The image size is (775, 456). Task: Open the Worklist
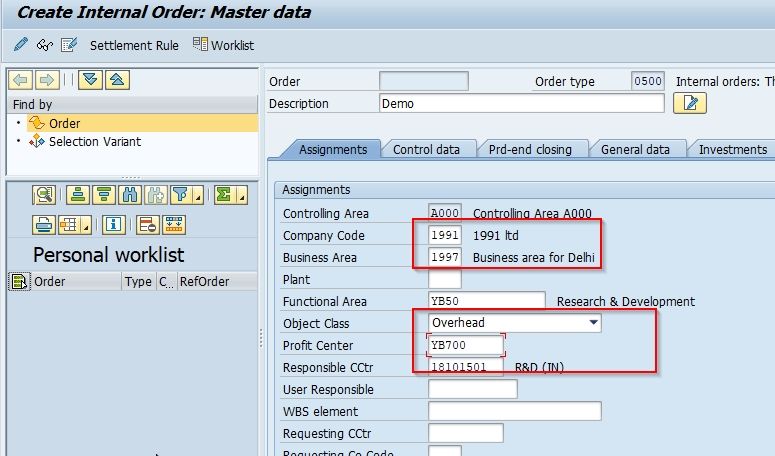pos(223,45)
